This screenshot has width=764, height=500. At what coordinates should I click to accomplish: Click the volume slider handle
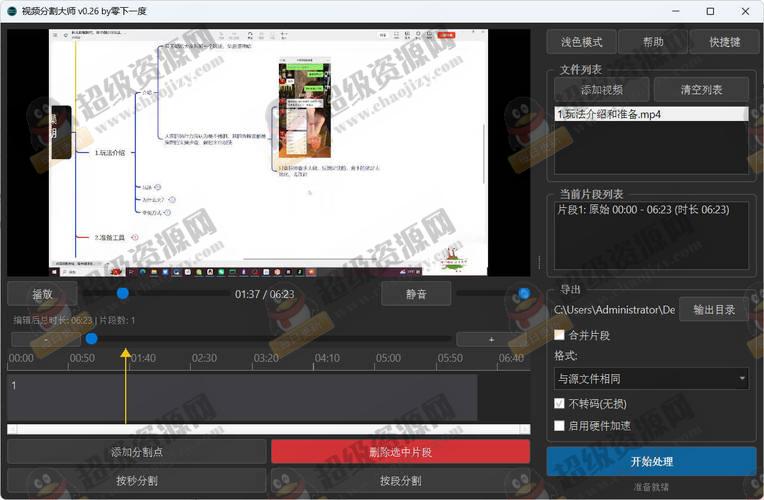click(524, 293)
